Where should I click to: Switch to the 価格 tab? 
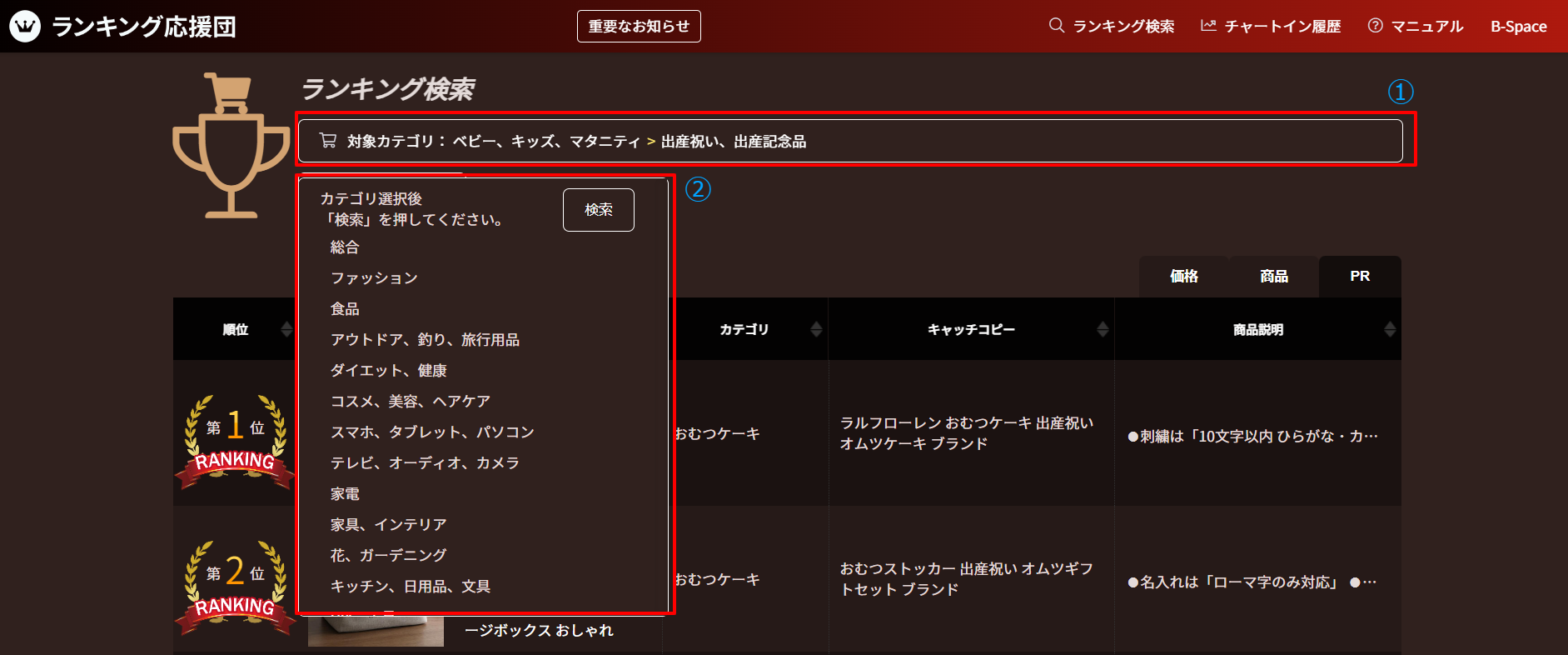[x=1183, y=277]
